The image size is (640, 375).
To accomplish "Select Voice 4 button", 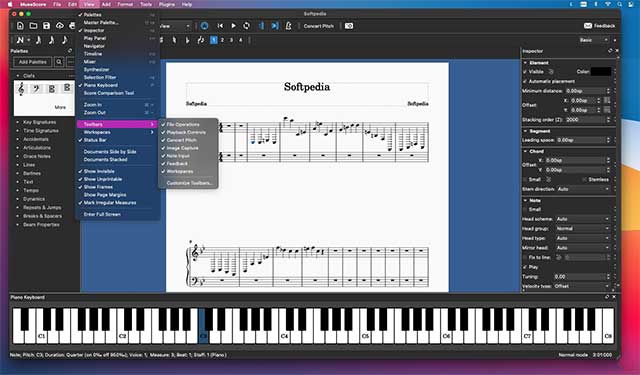I will (240, 40).
